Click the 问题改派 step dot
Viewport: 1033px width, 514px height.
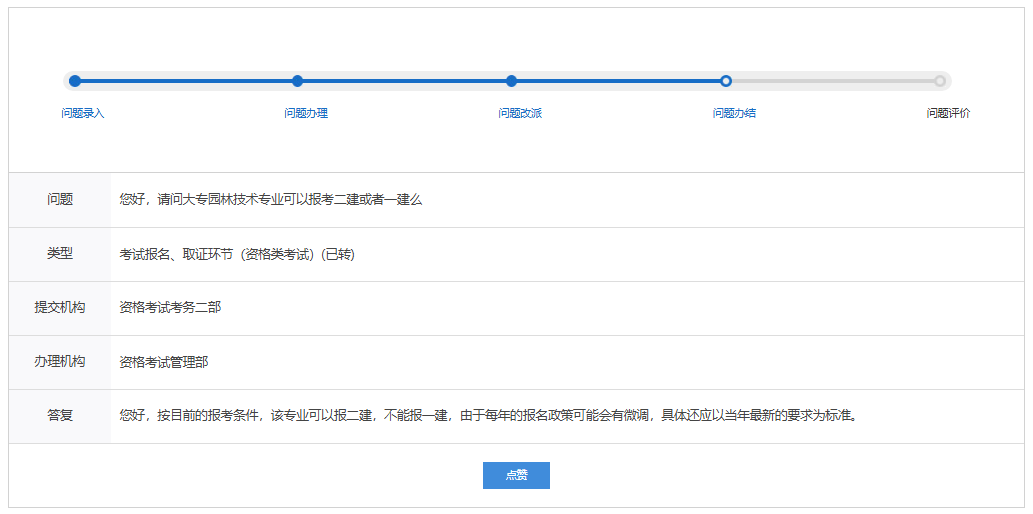point(511,81)
